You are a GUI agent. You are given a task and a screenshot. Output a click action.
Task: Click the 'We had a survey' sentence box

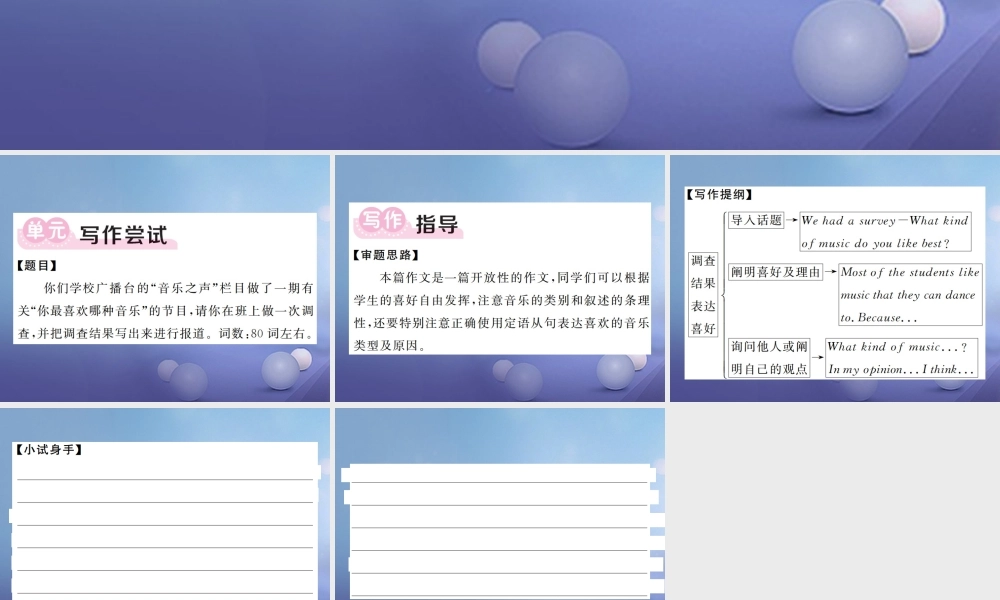pyautogui.click(x=885, y=231)
